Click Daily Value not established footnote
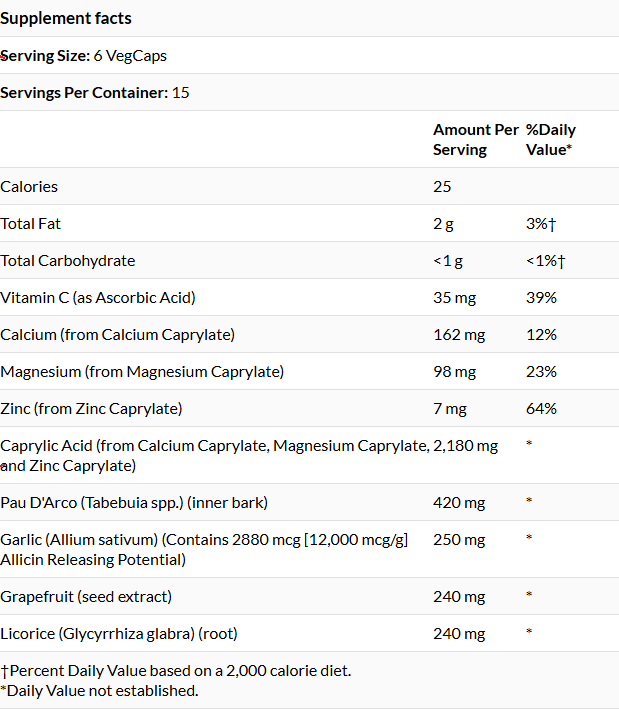 (x=99, y=691)
